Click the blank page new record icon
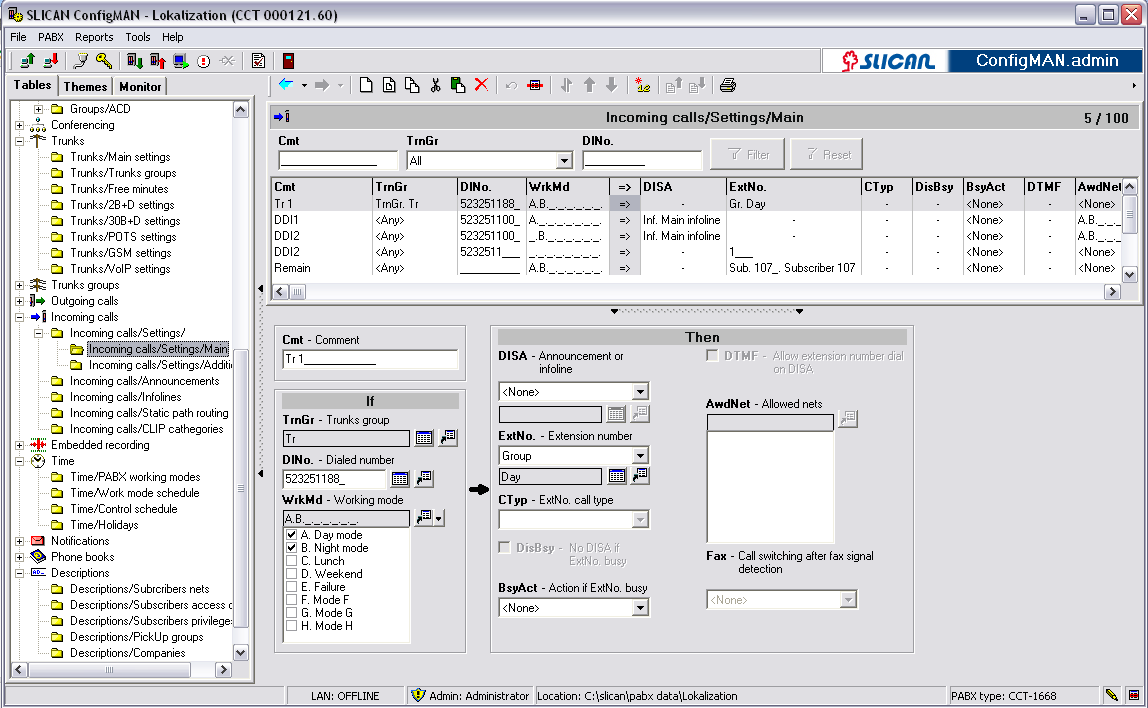The height and width of the screenshot is (708, 1148). (366, 85)
